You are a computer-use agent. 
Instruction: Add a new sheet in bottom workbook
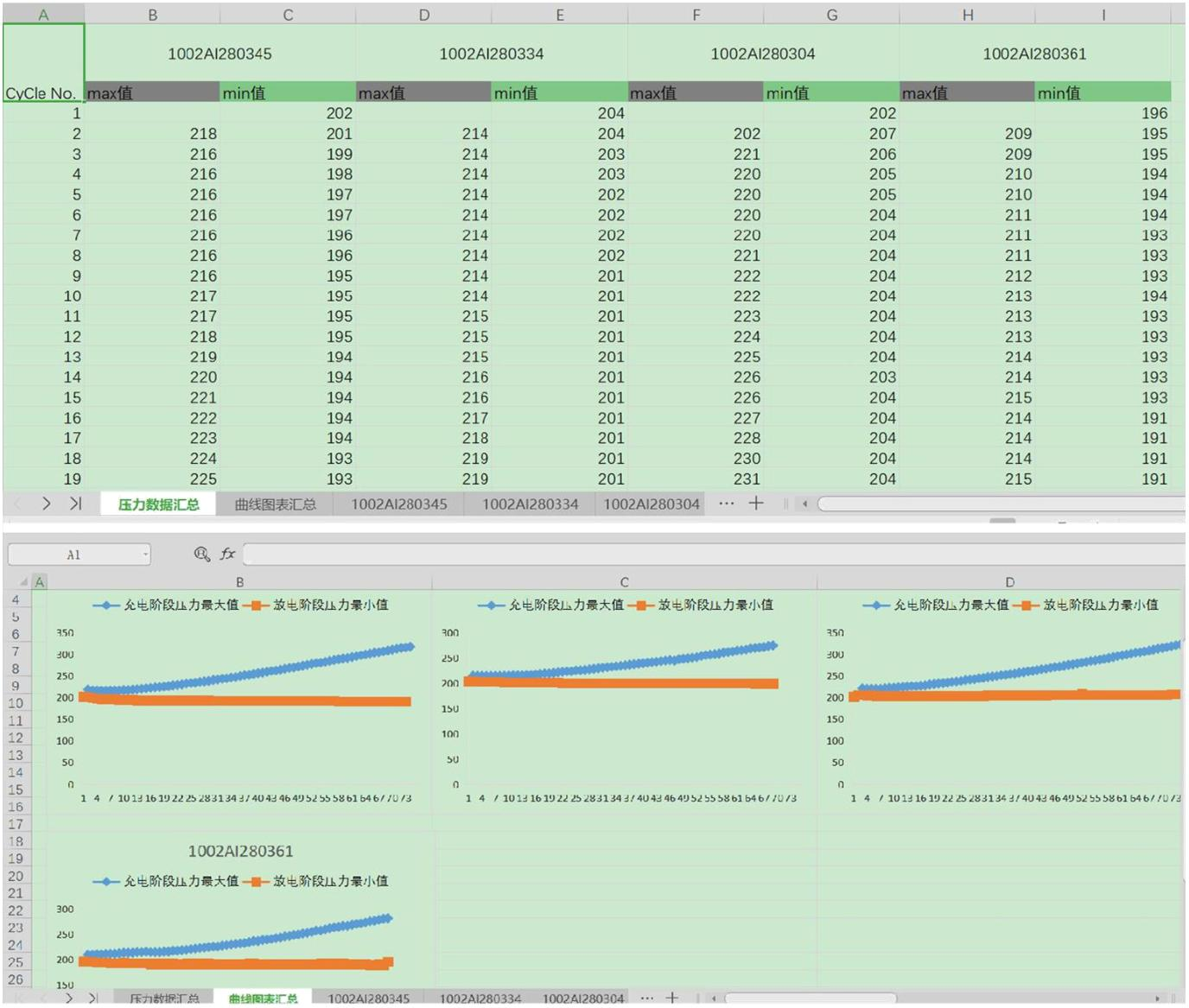671,998
